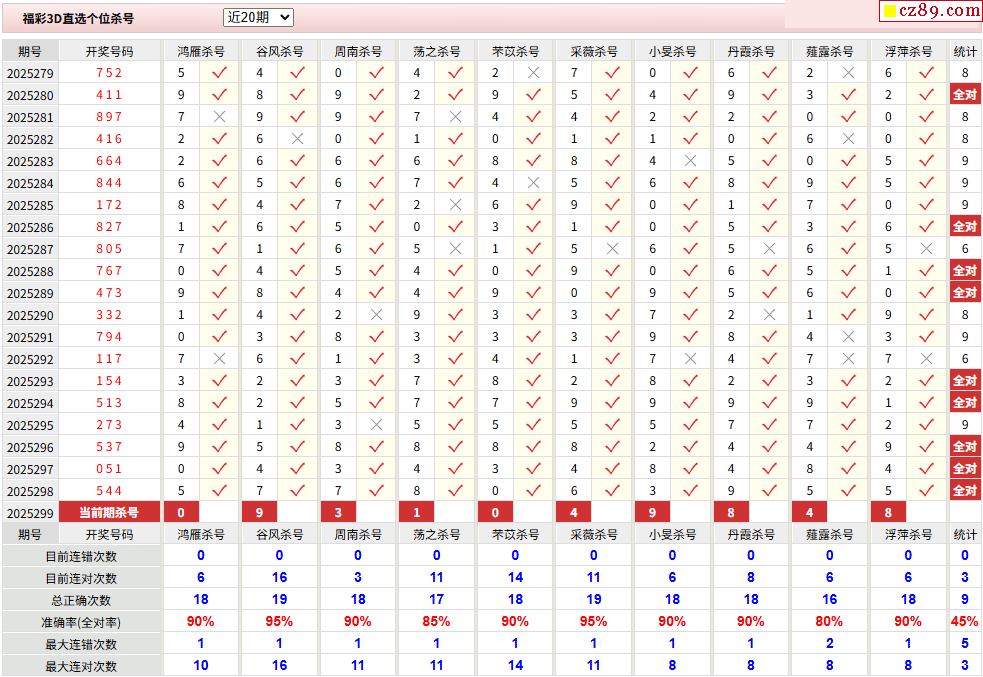Select the 鸿雁杀号 column header at top
The height and width of the screenshot is (677, 983).
tap(201, 51)
